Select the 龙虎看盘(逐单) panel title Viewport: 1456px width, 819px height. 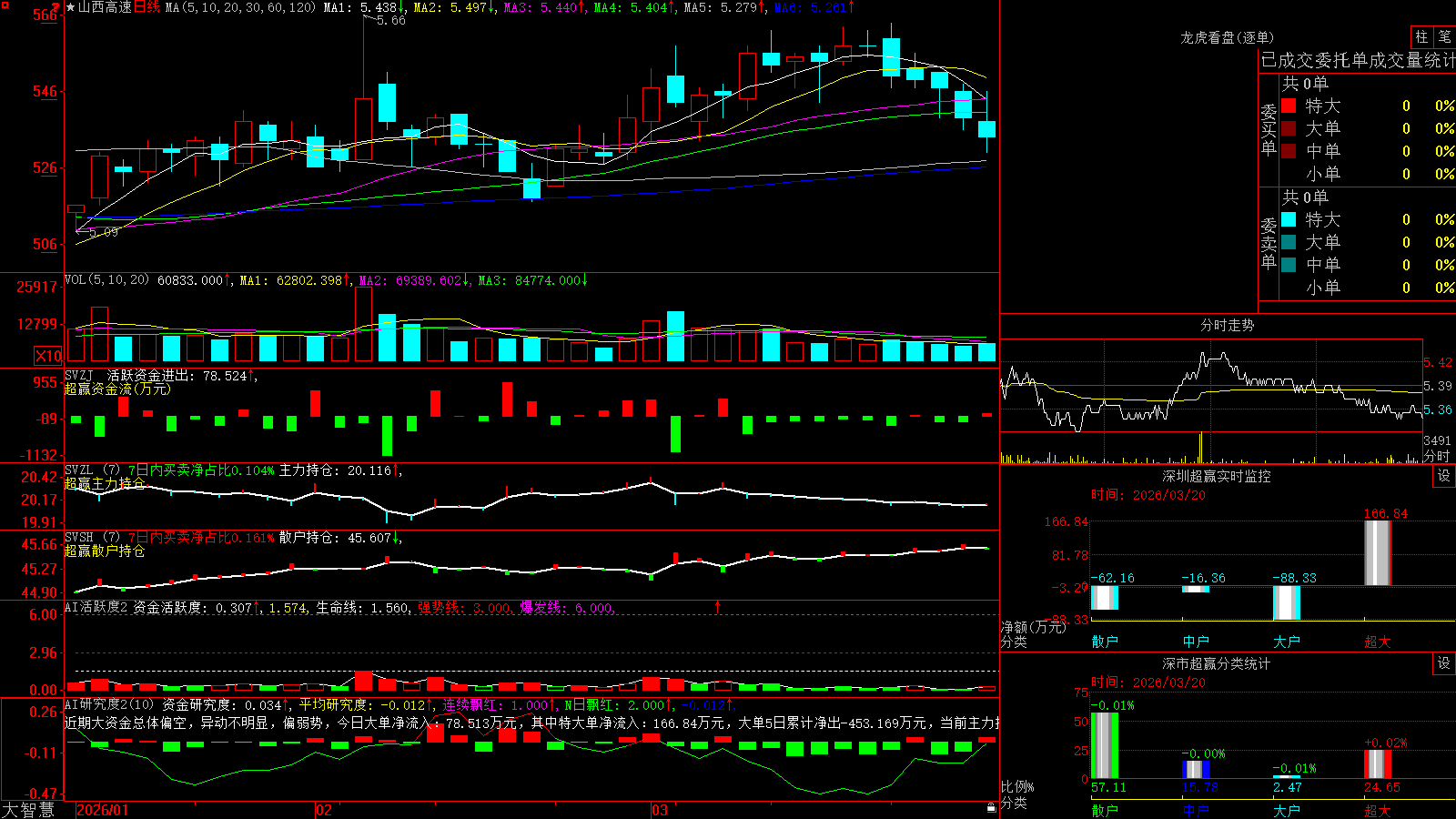[1227, 37]
